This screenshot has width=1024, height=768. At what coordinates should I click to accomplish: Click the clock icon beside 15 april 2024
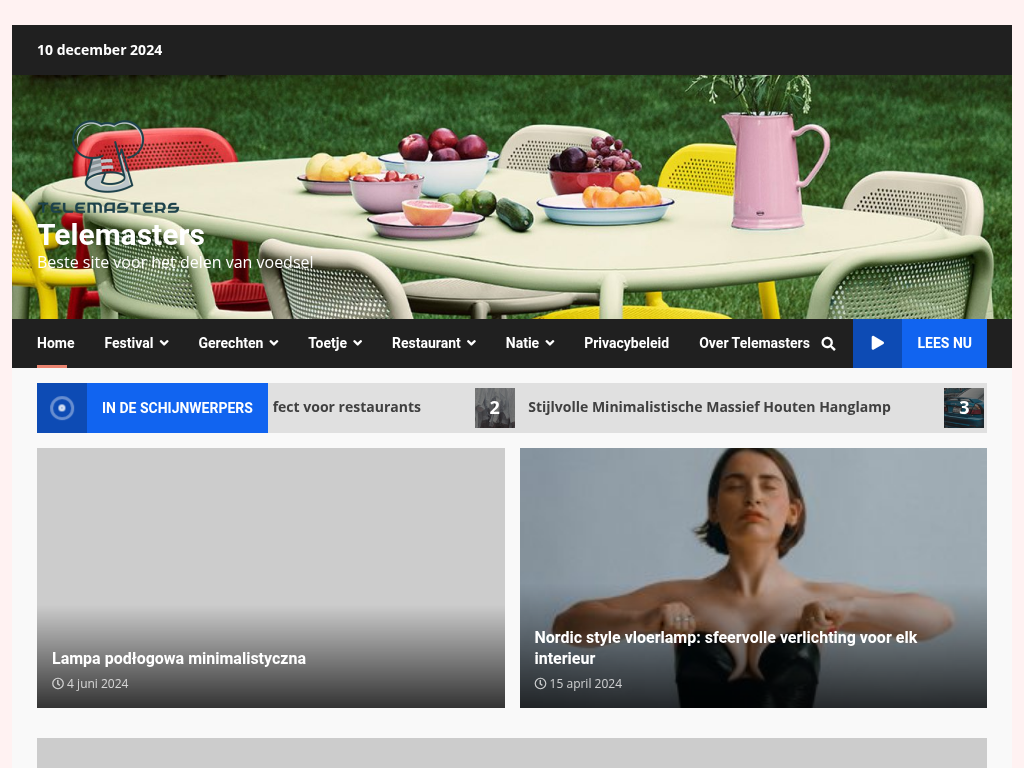(540, 684)
